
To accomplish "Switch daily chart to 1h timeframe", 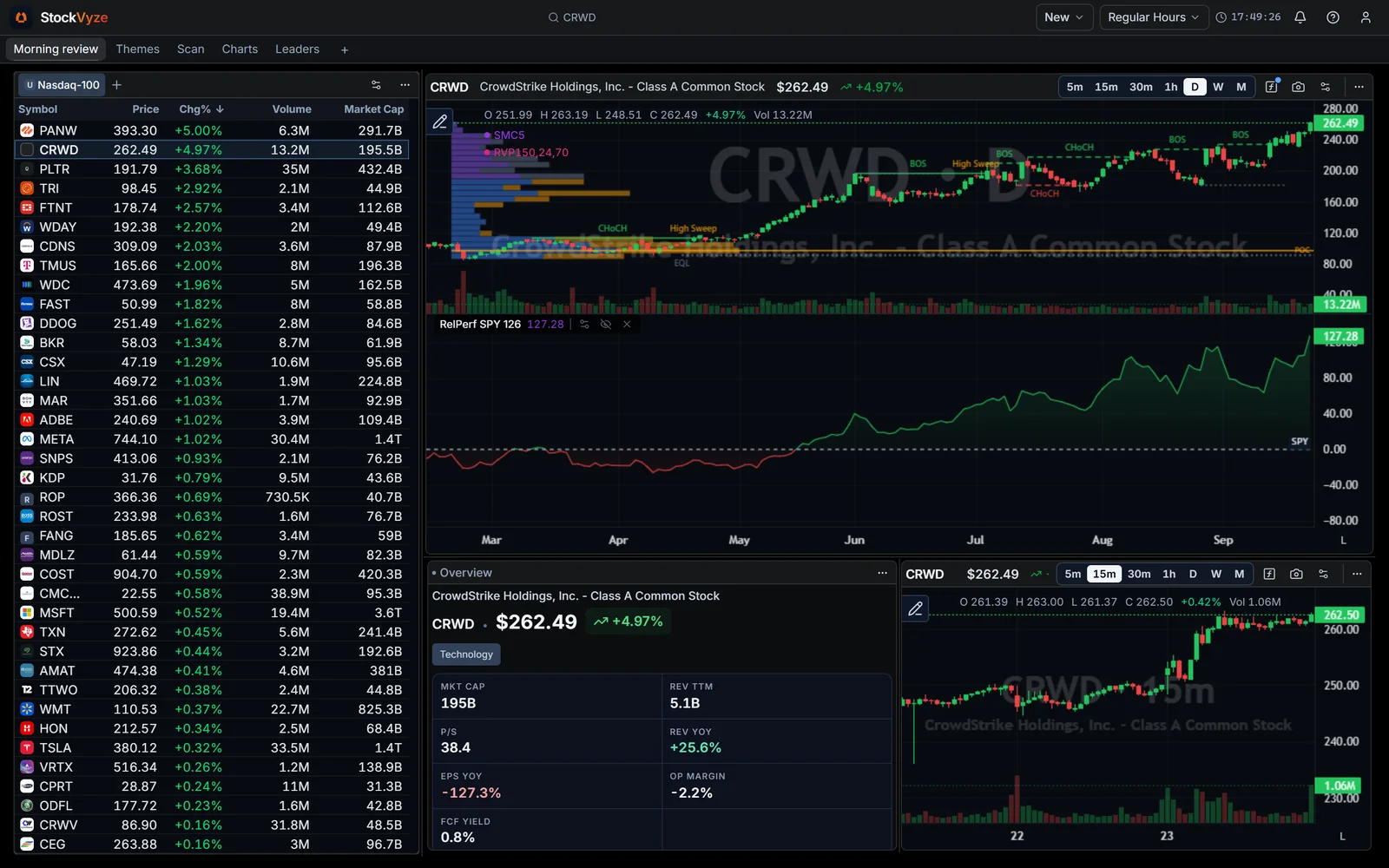I will pos(1171,87).
